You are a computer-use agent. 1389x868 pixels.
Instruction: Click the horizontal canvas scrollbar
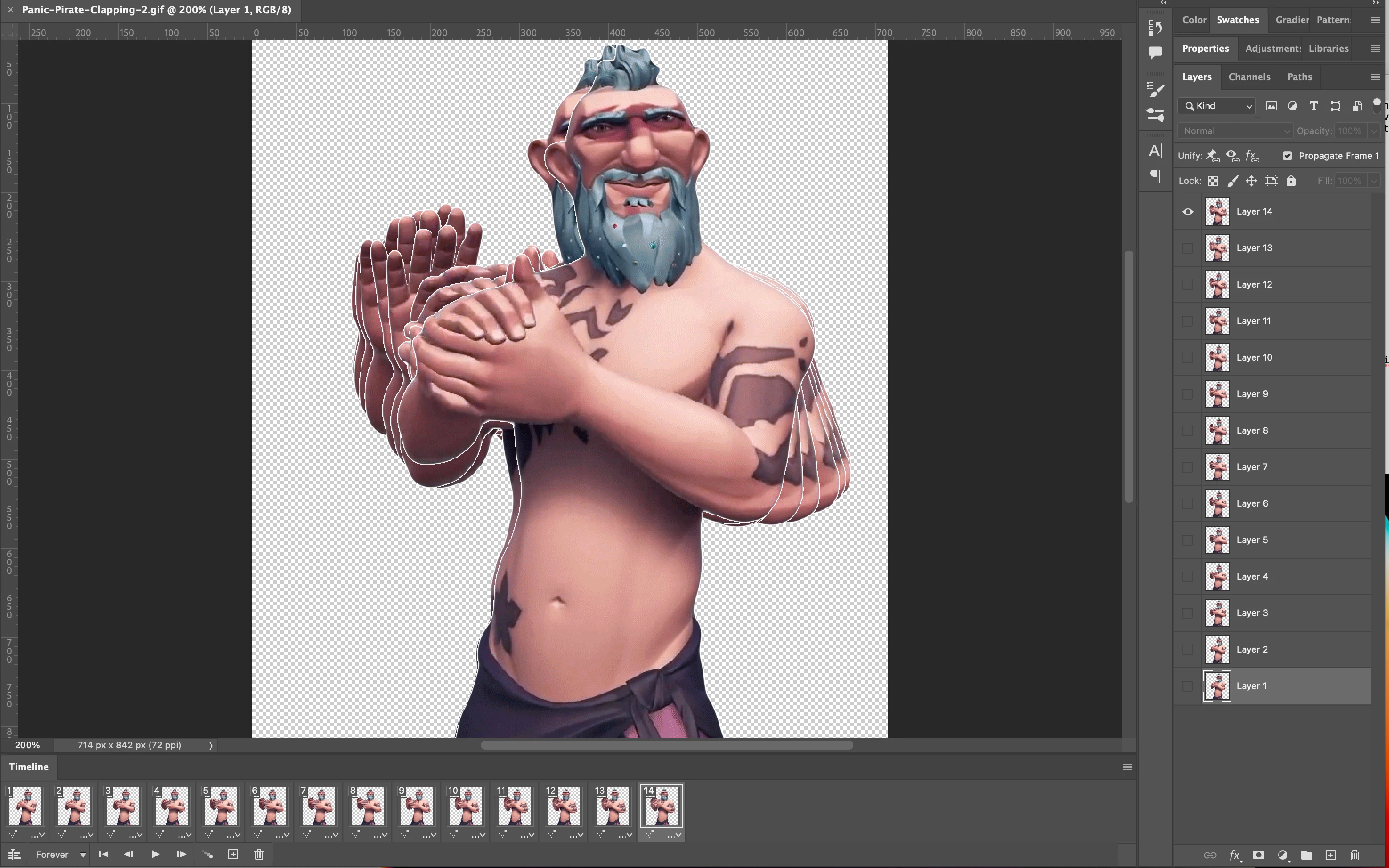tap(666, 745)
